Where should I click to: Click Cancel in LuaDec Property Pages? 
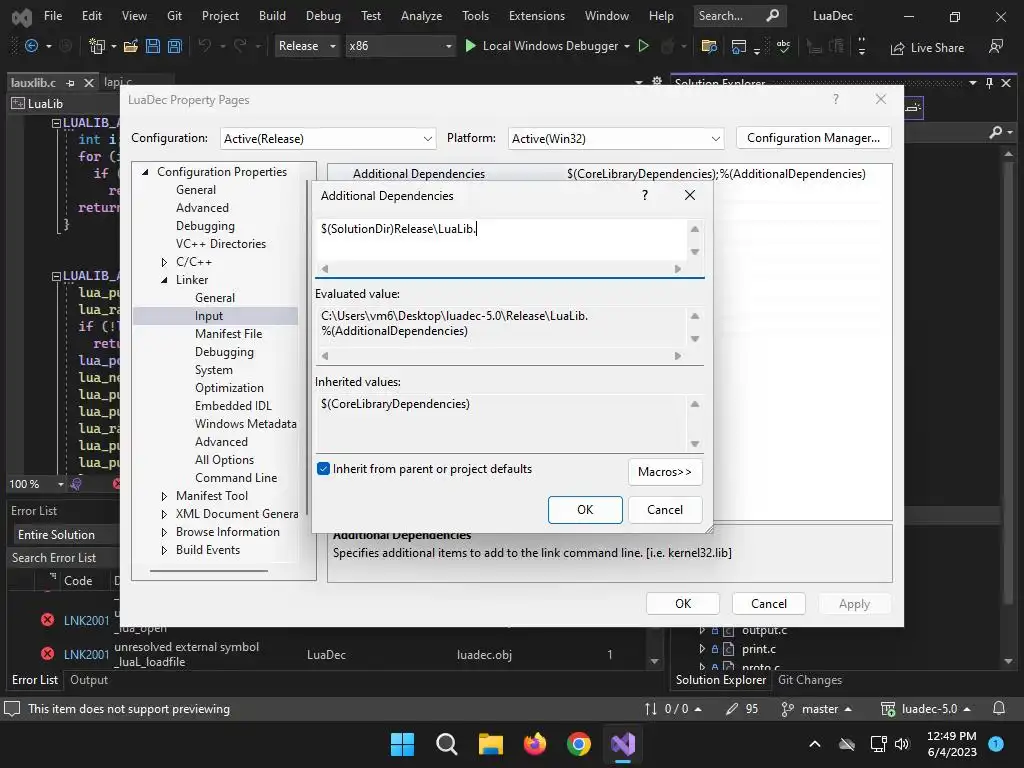pos(769,604)
